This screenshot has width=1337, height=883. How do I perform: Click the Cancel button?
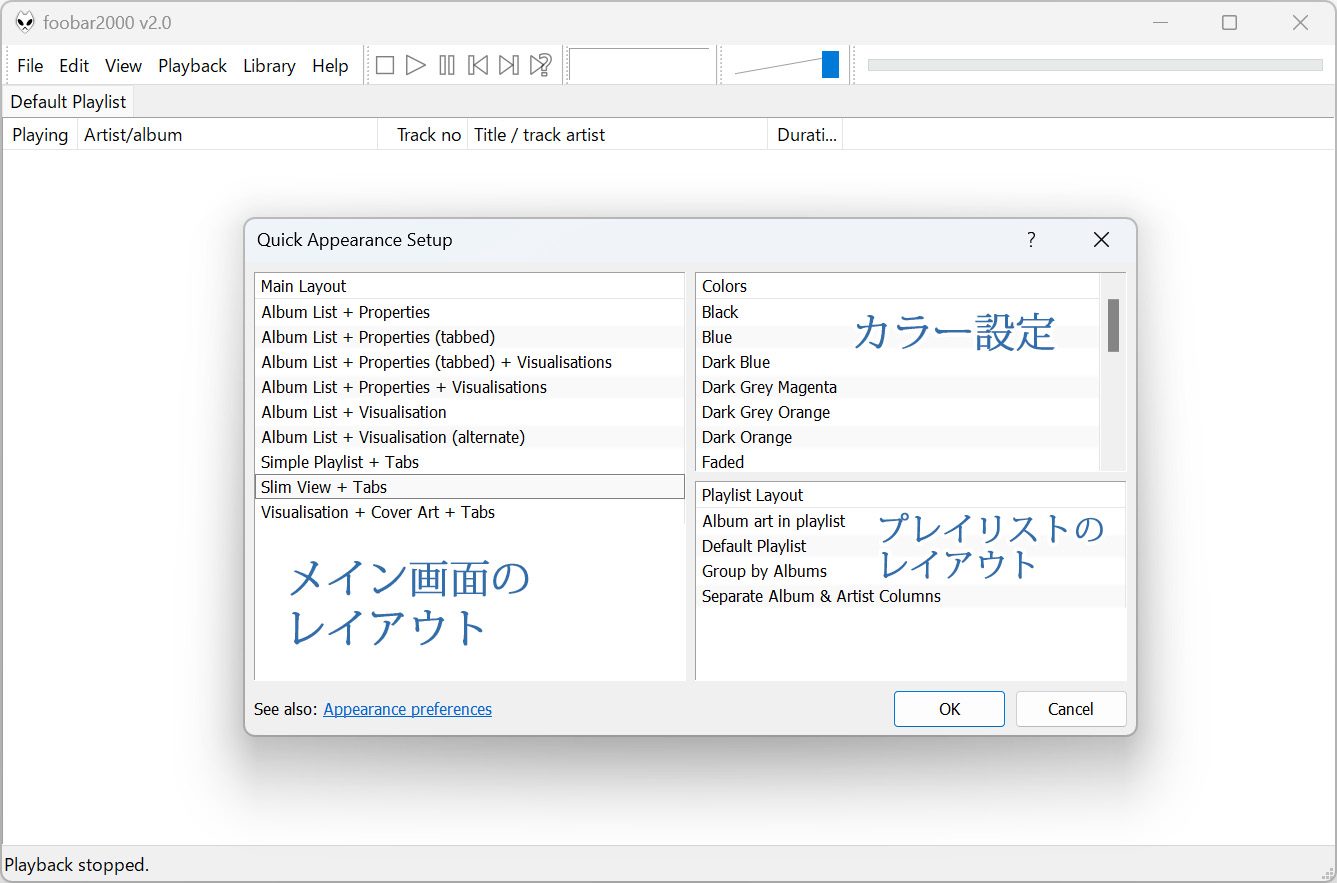pyautogui.click(x=1071, y=709)
